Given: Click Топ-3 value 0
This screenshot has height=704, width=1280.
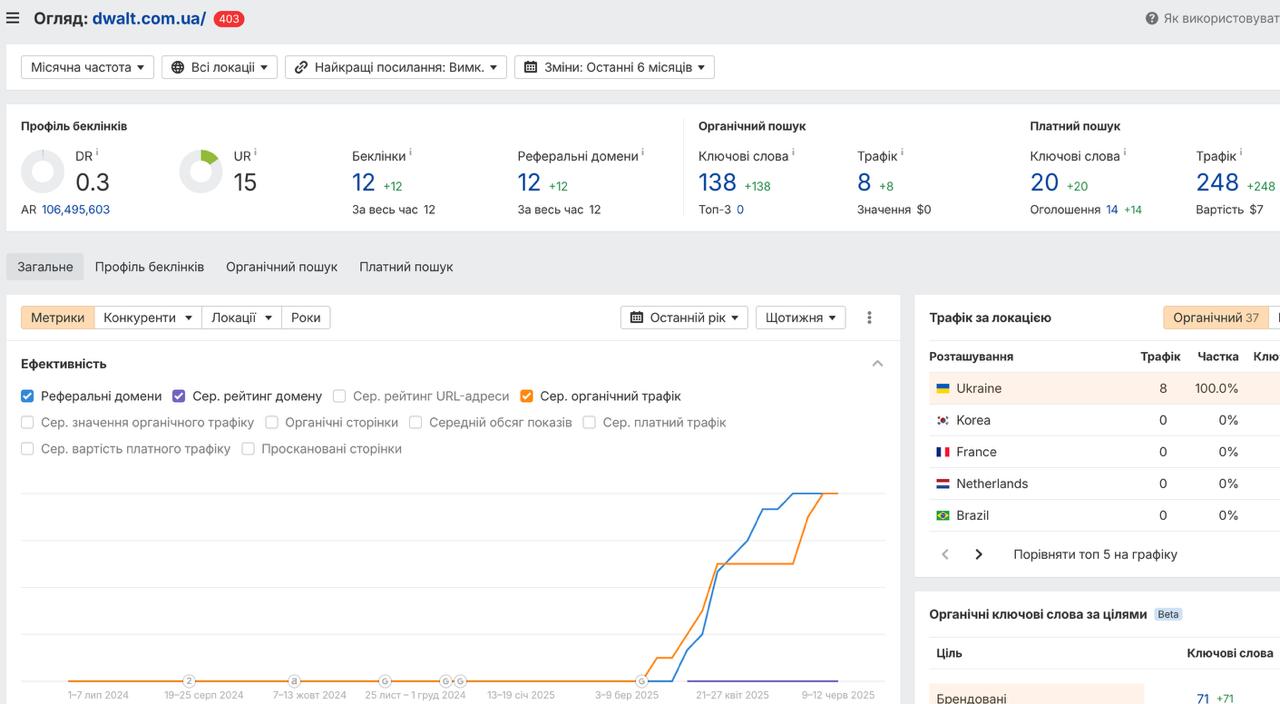Looking at the screenshot, I should pyautogui.click(x=740, y=210).
